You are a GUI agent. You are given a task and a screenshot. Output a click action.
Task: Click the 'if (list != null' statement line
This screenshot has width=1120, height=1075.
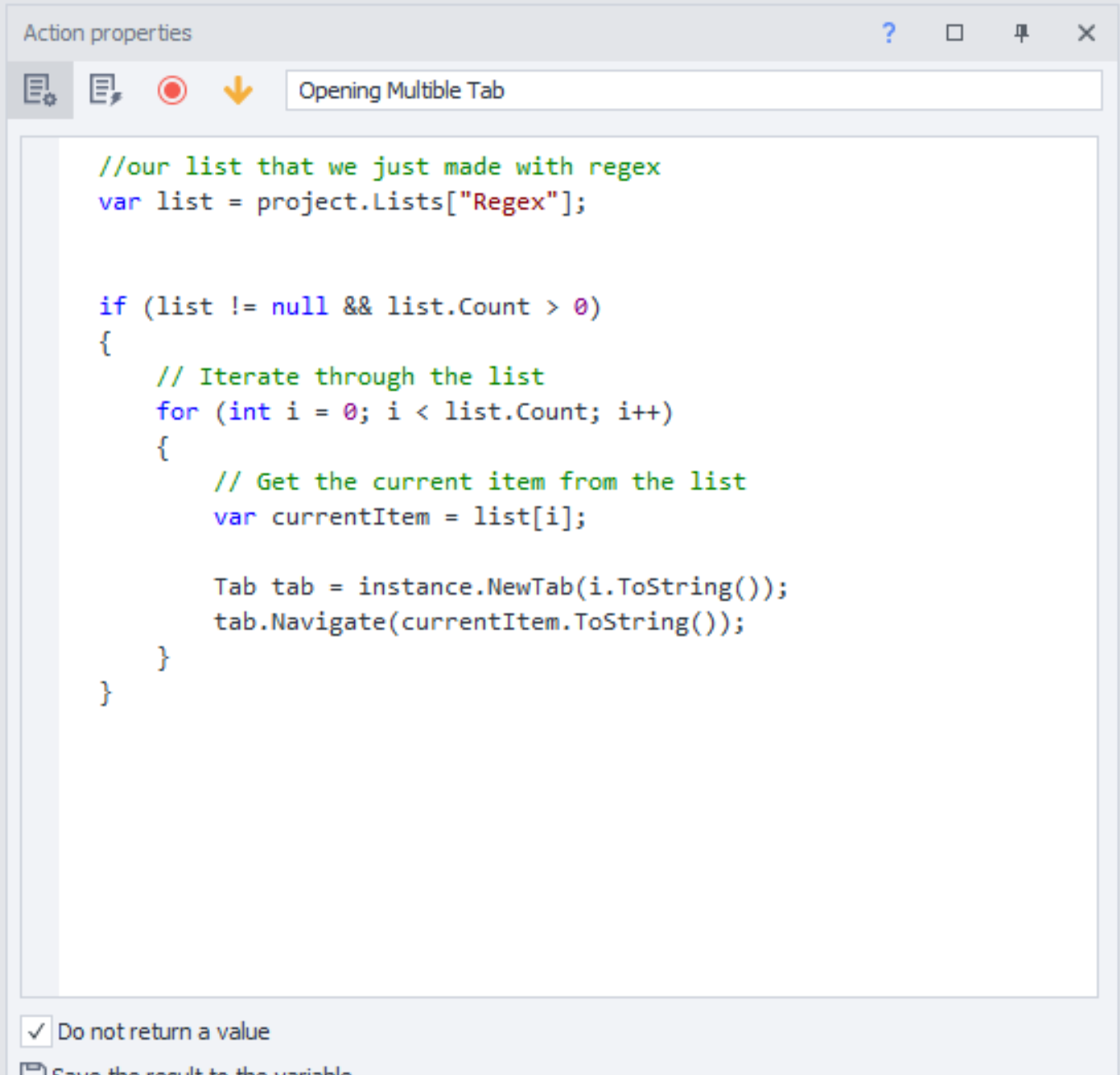point(350,306)
